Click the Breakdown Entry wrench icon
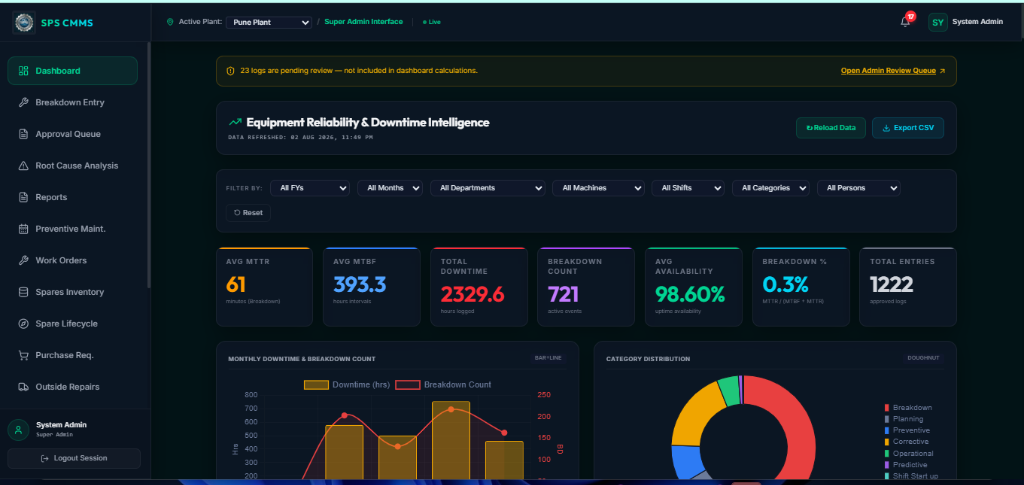This screenshot has width=1024, height=485. point(24,102)
